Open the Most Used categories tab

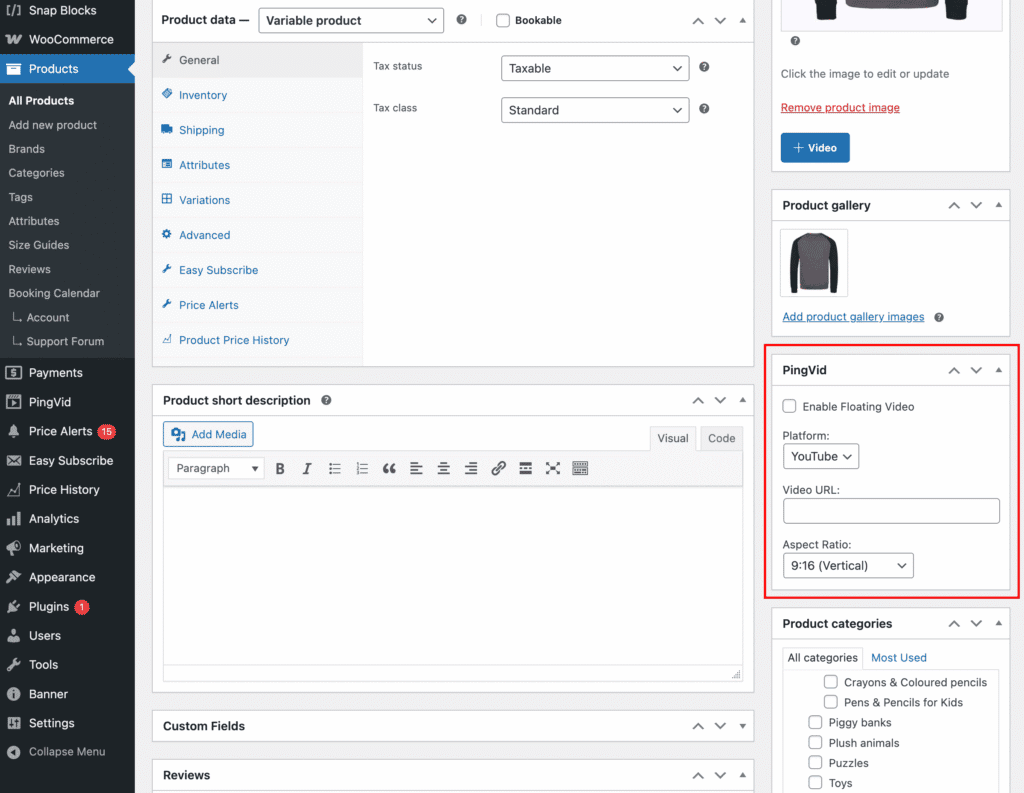(898, 657)
